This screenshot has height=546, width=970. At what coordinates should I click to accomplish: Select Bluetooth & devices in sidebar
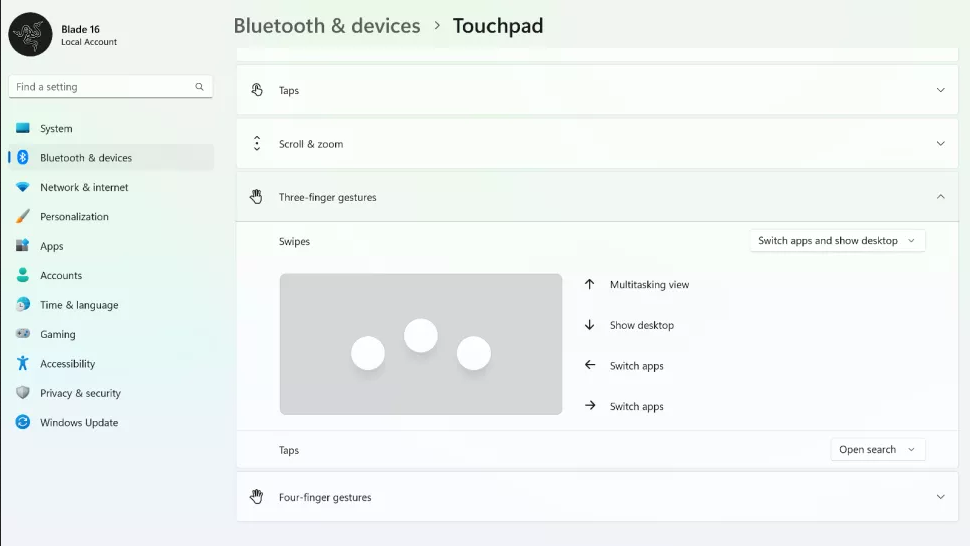[86, 158]
